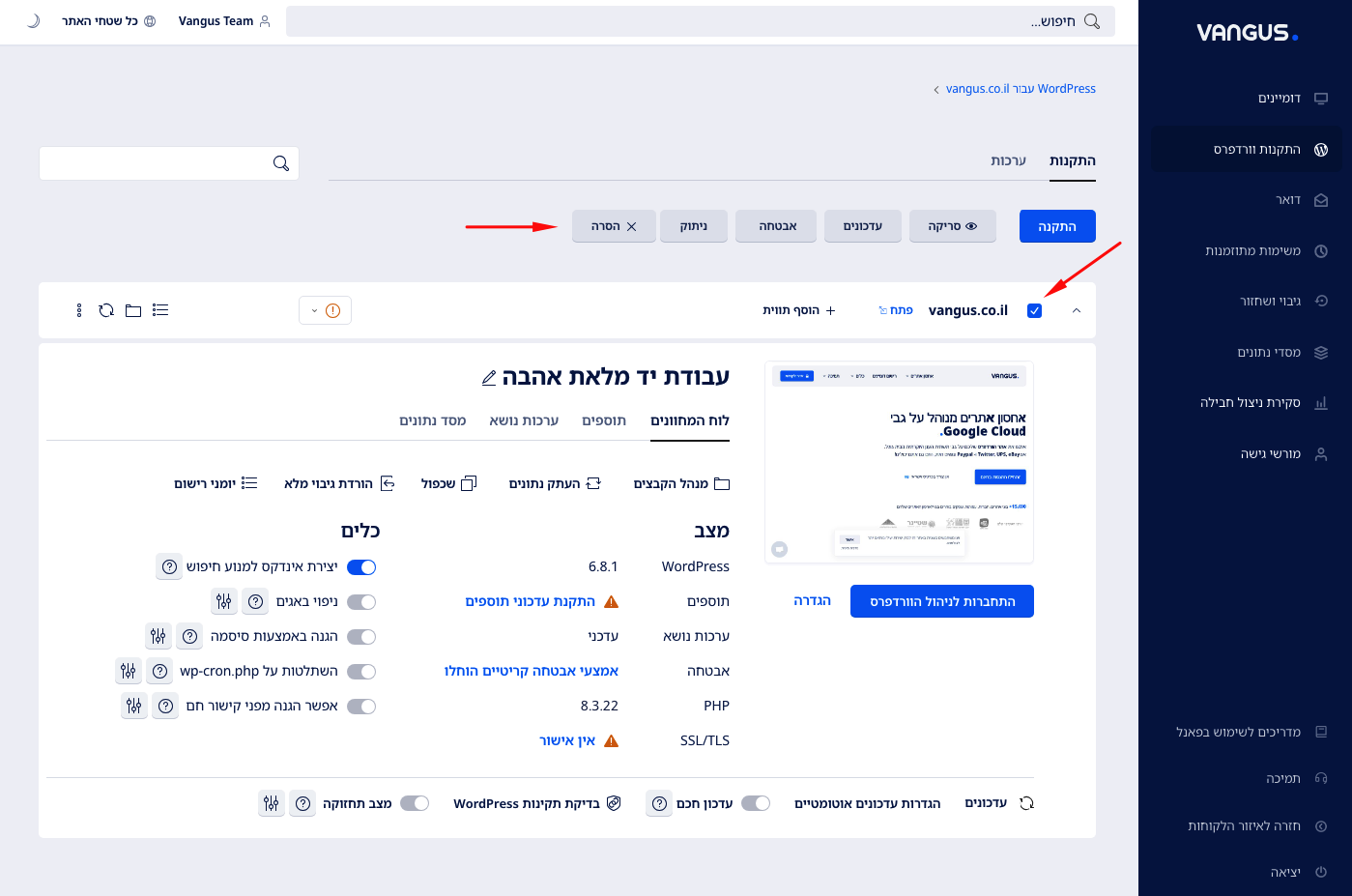
Task: Enable הגנה באמצעות סיסמה toggle
Action: point(361,637)
